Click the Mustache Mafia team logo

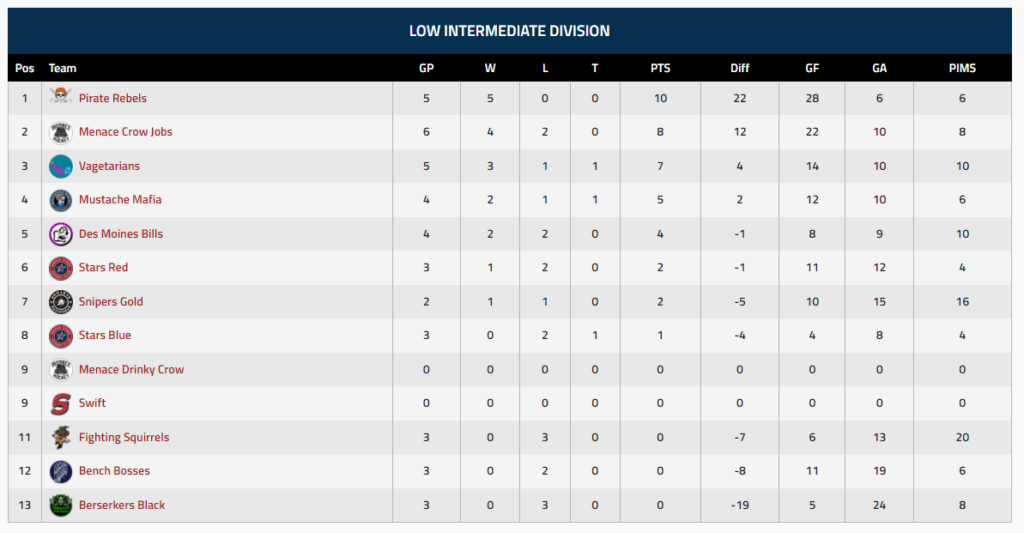[x=61, y=200]
